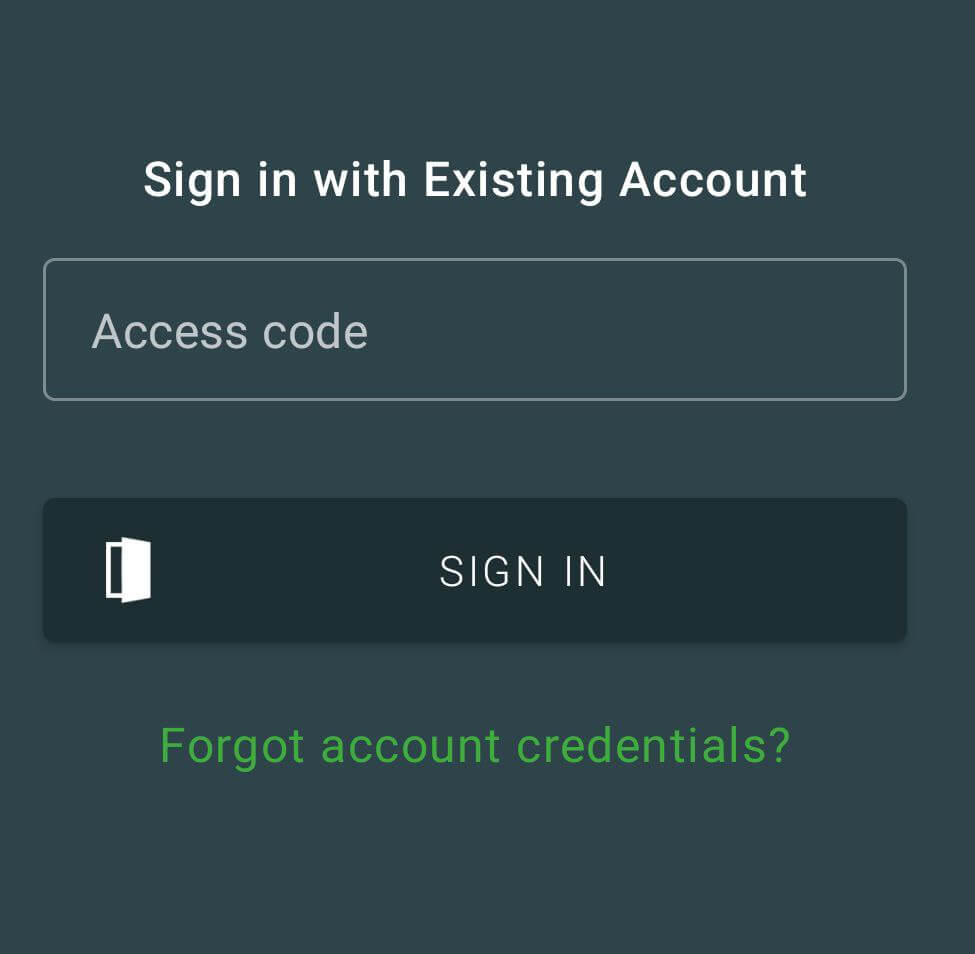Click the Access code input field
975x954 pixels.
coord(474,330)
